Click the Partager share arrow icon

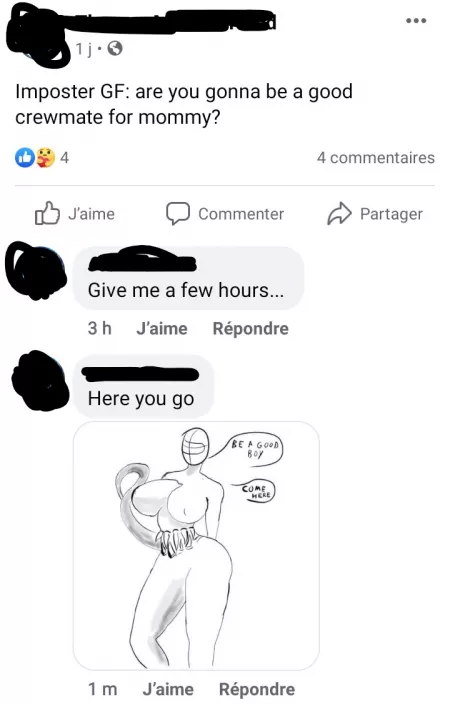tap(339, 214)
